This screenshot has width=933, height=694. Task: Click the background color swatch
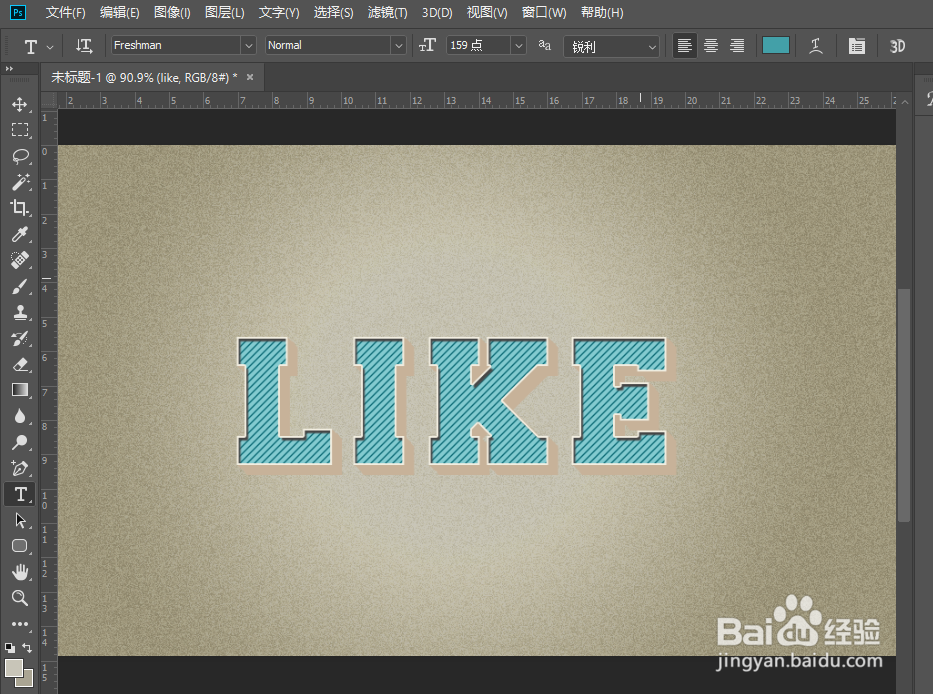coord(27,680)
